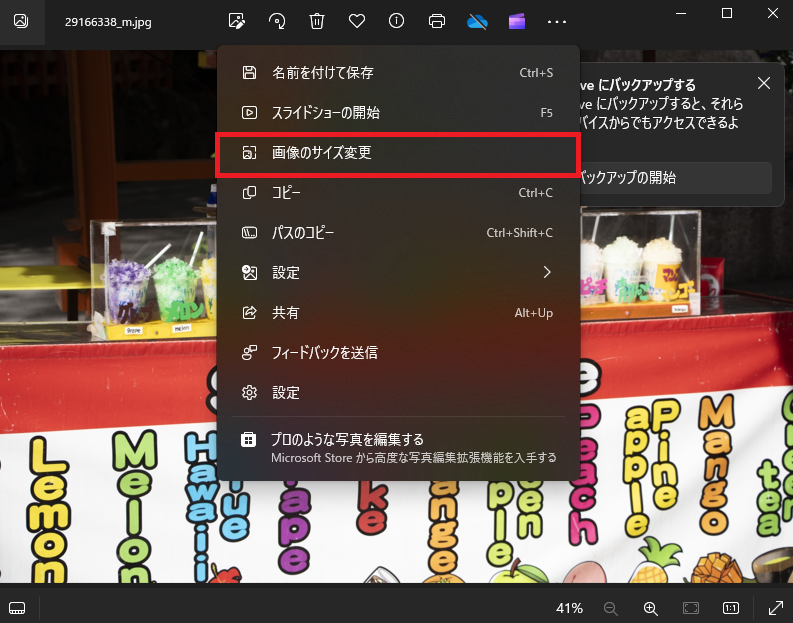Screen dimensions: 793x623
Task: Zoom in using the plus magnifier
Action: click(650, 608)
